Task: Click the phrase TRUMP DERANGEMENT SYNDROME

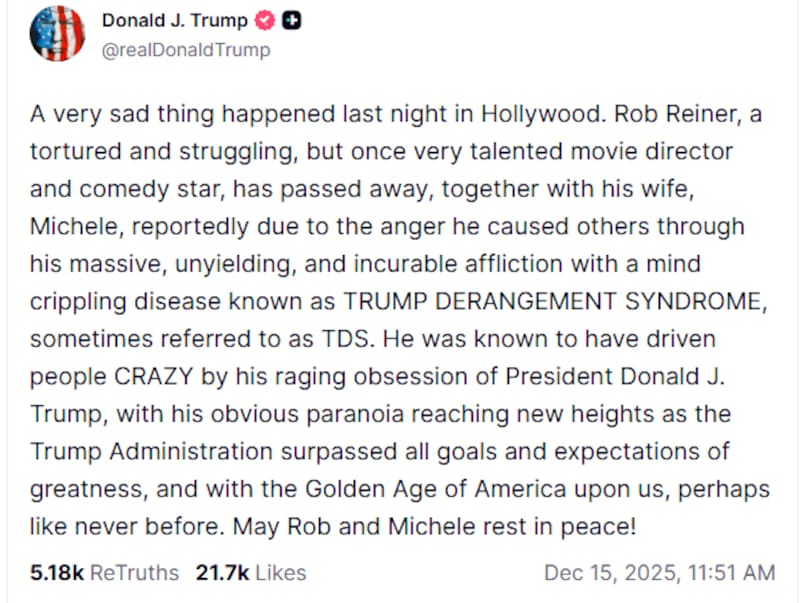Action: point(554,301)
